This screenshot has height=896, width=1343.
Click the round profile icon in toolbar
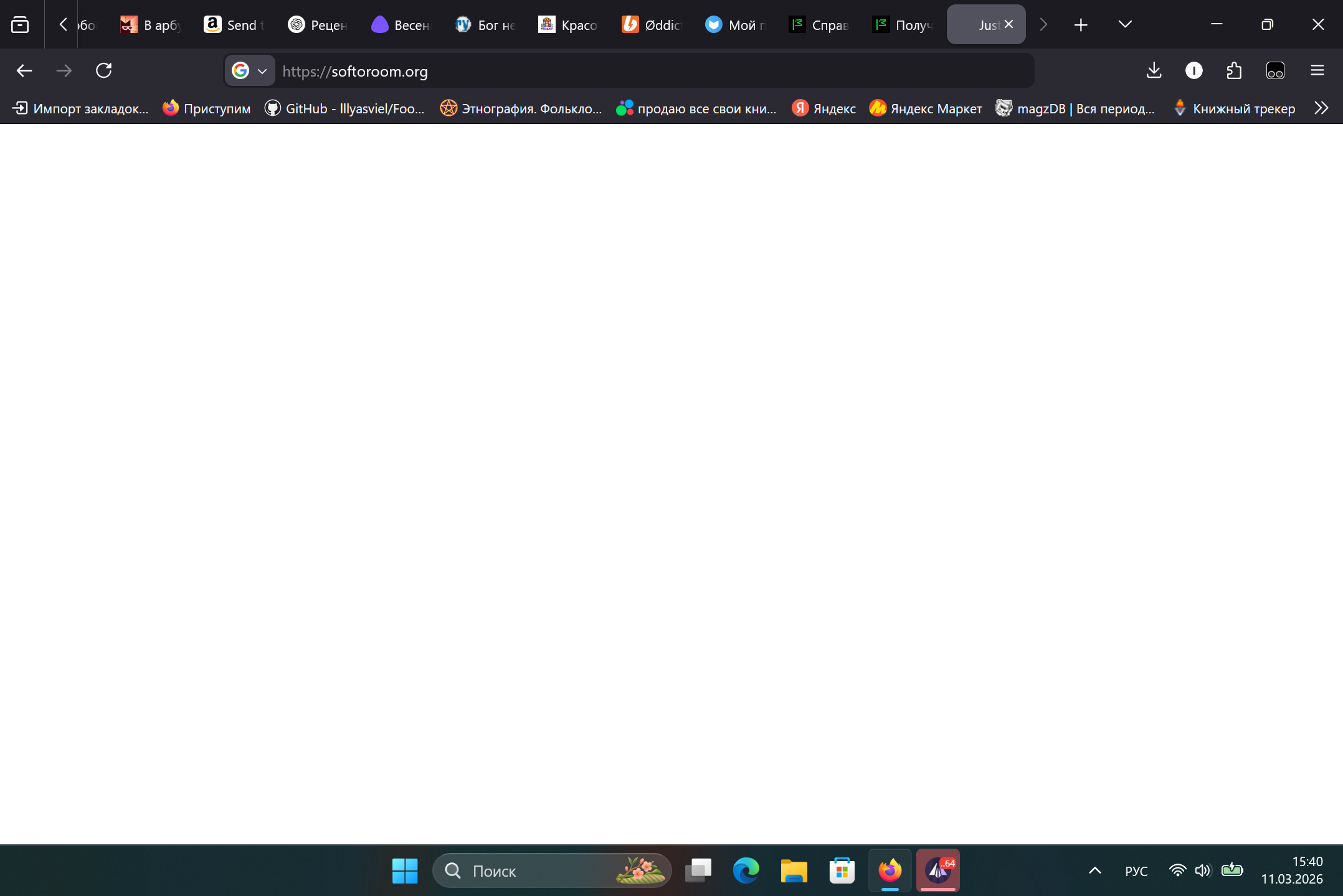1194,70
